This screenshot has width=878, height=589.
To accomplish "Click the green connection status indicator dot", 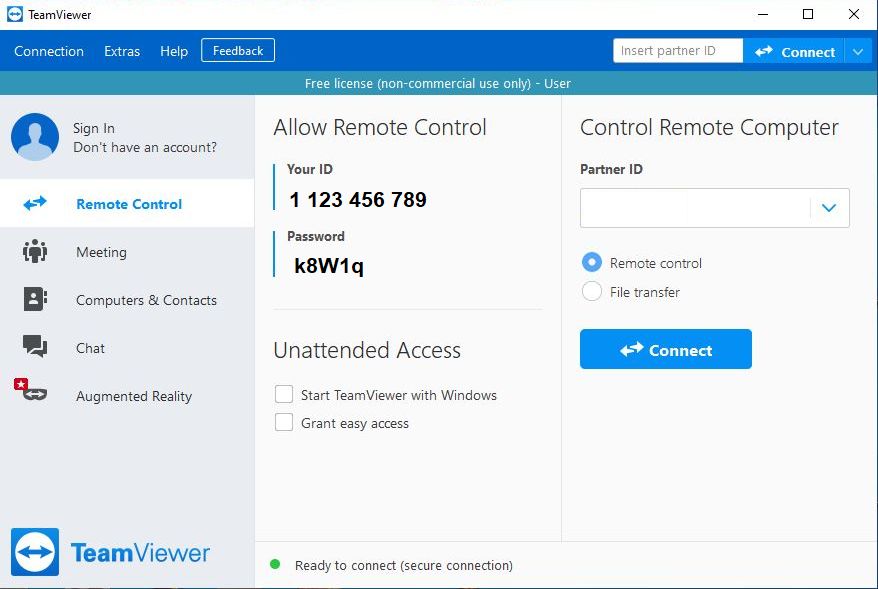I will [x=275, y=565].
